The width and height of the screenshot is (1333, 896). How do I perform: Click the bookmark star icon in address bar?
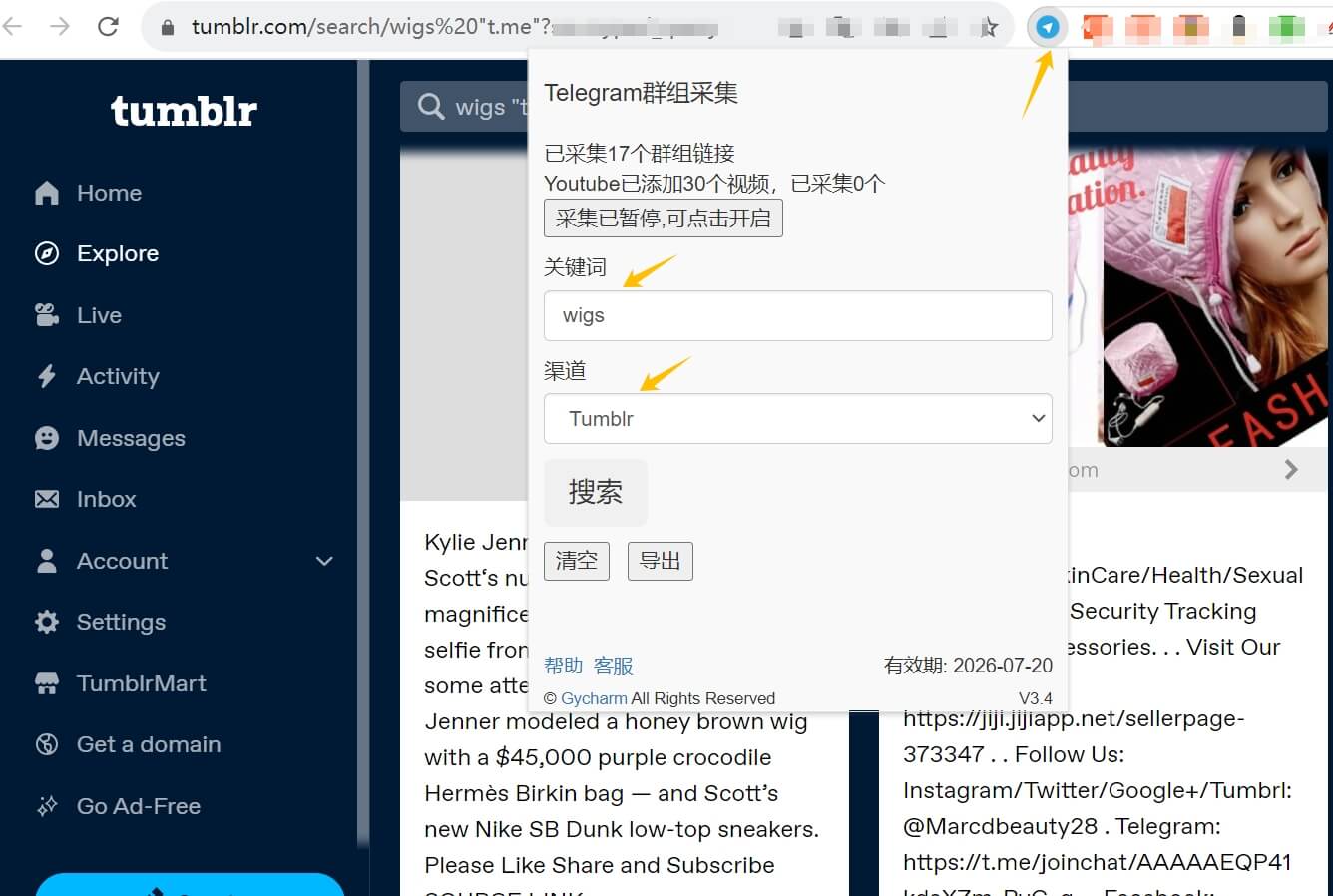click(x=988, y=27)
